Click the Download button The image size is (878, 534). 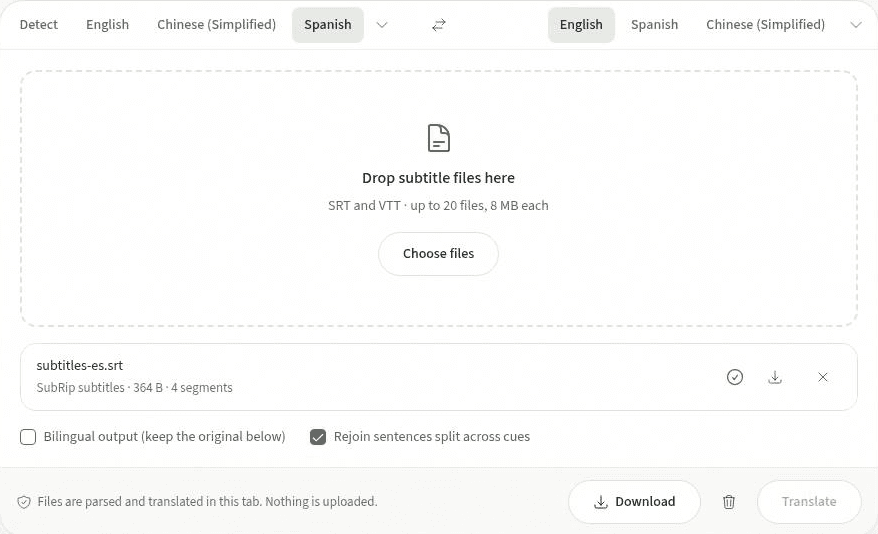click(634, 502)
